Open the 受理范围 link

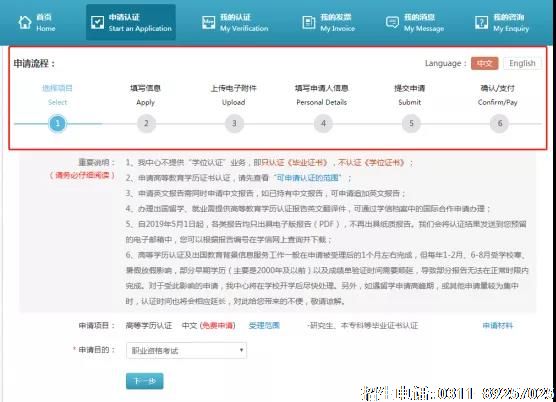(264, 325)
